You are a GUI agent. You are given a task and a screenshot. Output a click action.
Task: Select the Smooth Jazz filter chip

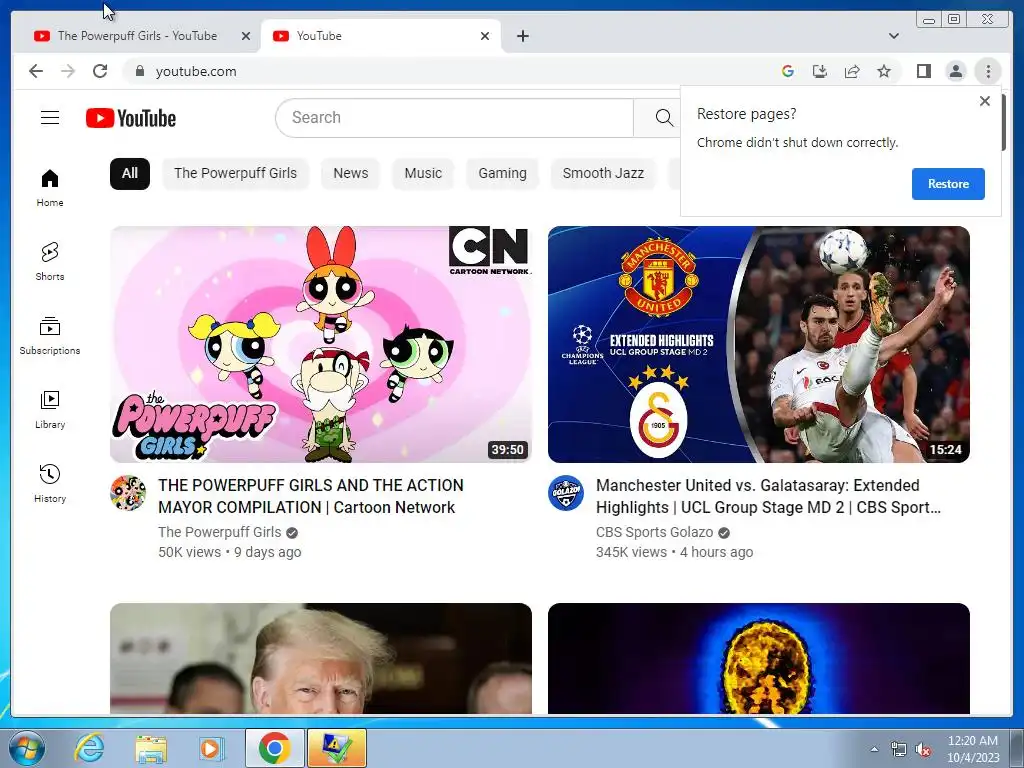click(x=603, y=174)
